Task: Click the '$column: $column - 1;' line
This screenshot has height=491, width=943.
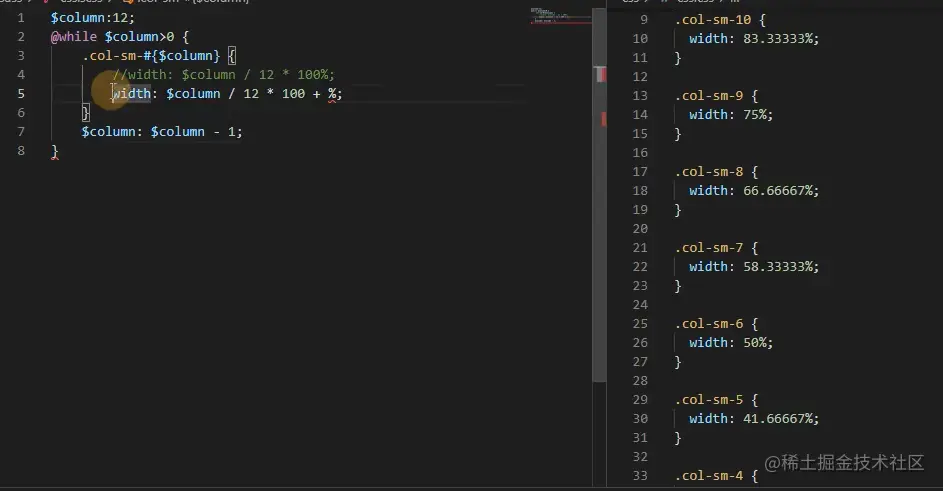Action: 162,132
